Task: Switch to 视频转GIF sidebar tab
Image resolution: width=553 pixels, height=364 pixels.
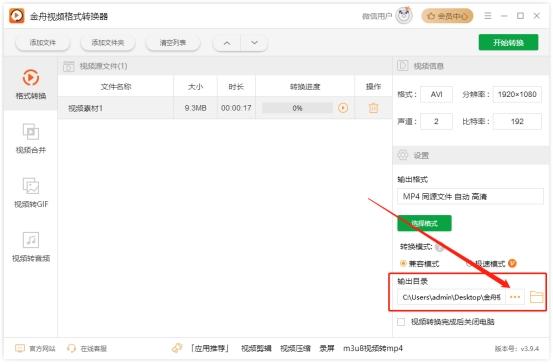Action: (31, 193)
